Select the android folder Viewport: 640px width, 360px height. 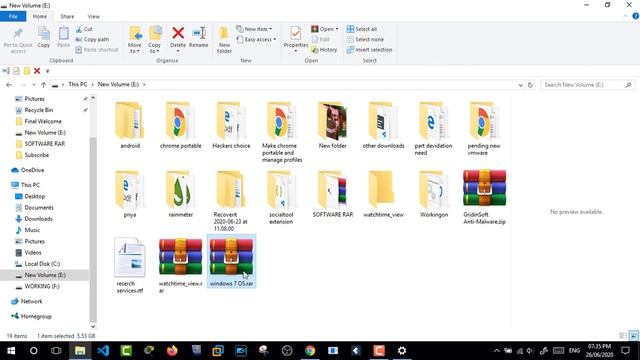(130, 126)
